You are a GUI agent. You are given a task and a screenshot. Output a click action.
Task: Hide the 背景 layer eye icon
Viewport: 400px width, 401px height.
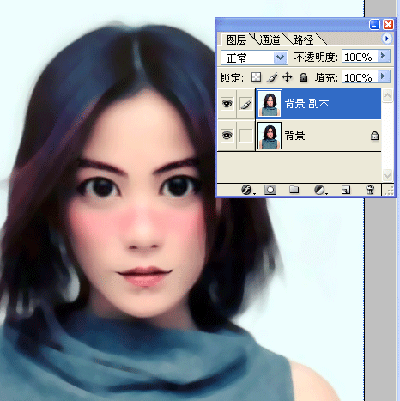tap(227, 135)
